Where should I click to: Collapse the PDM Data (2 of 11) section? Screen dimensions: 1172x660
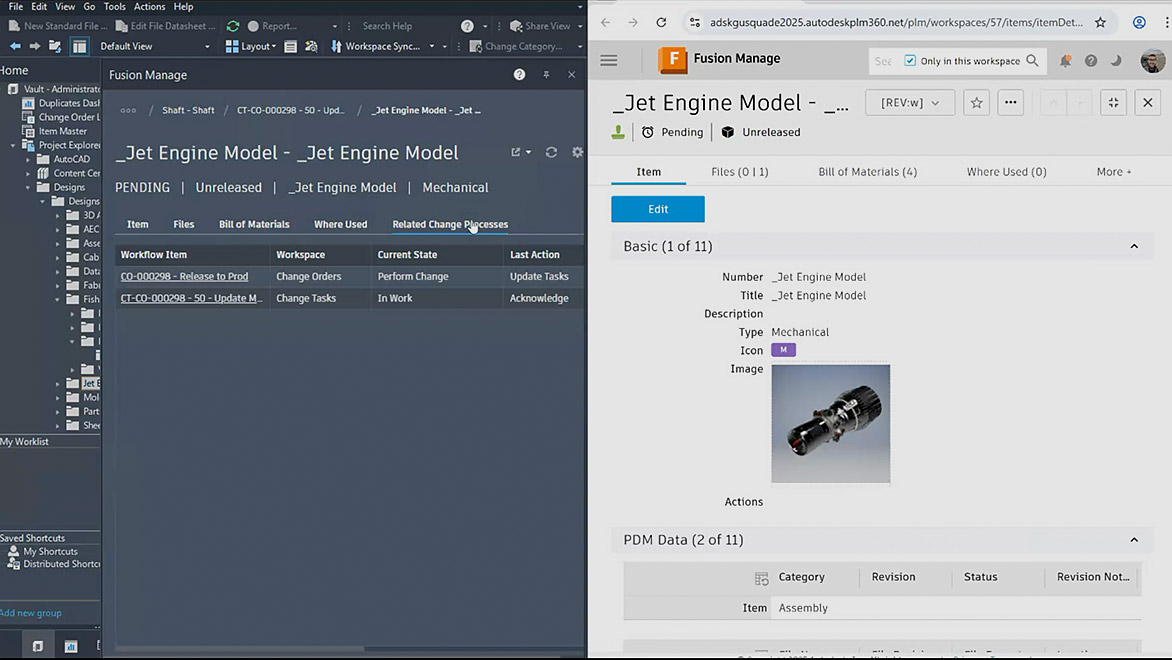(1134, 540)
